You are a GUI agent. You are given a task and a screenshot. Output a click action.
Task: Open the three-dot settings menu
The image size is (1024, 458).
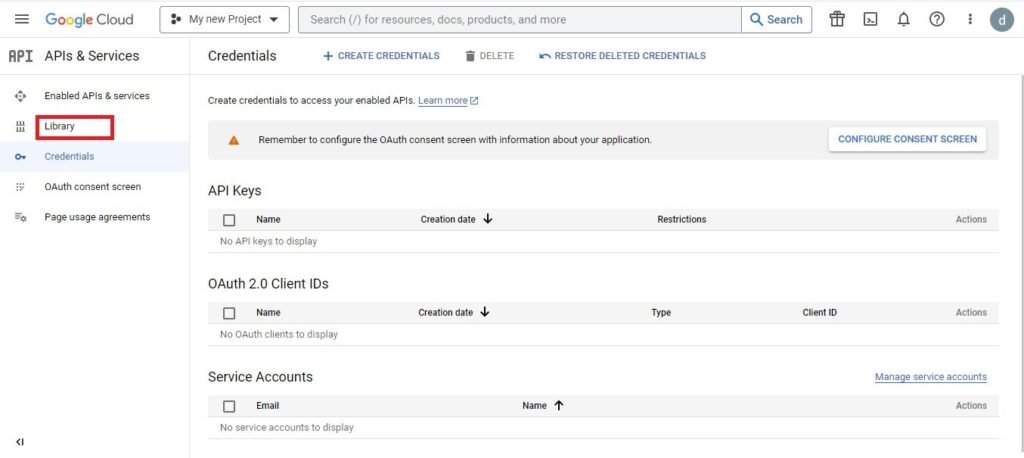tap(969, 19)
